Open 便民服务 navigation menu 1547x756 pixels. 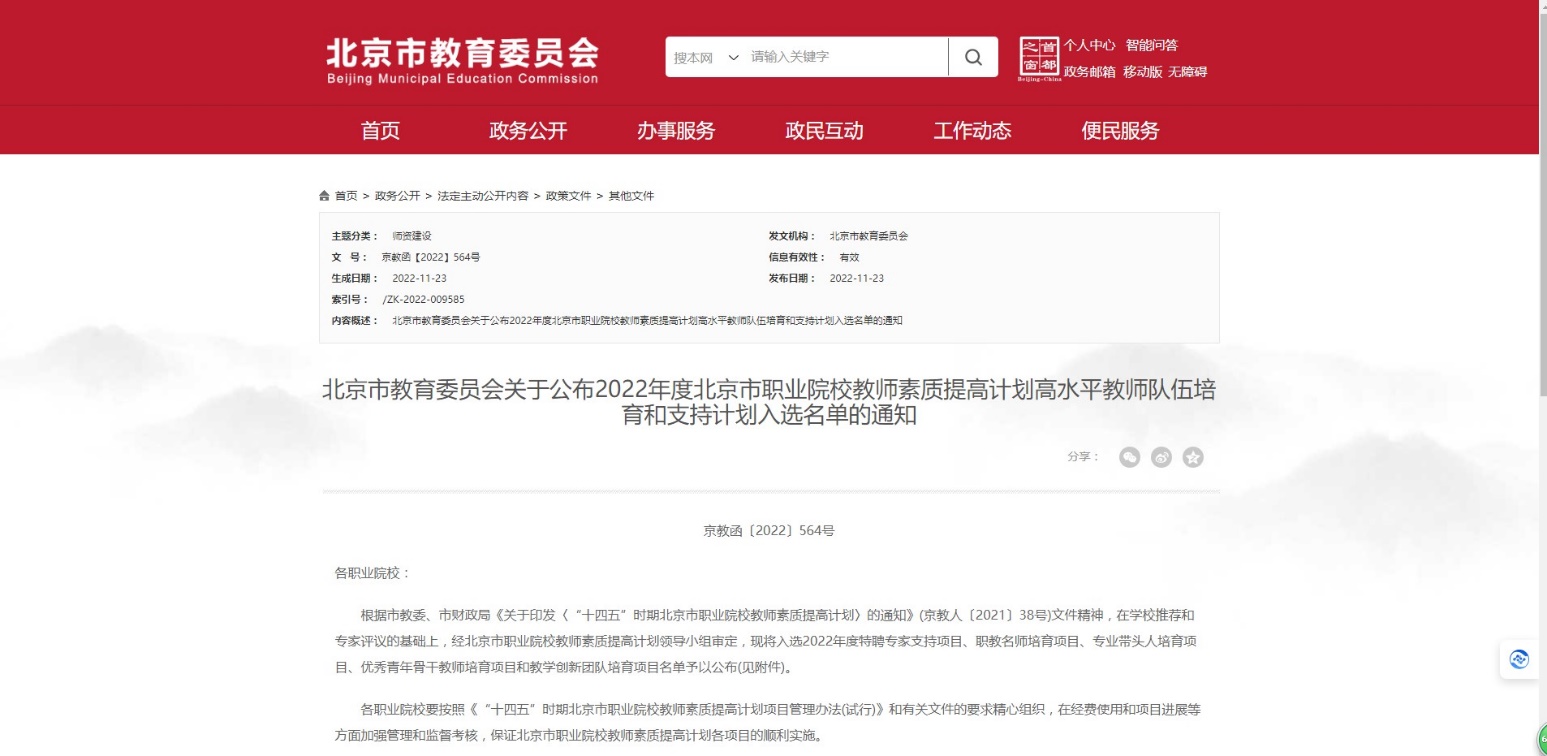[x=1121, y=130]
